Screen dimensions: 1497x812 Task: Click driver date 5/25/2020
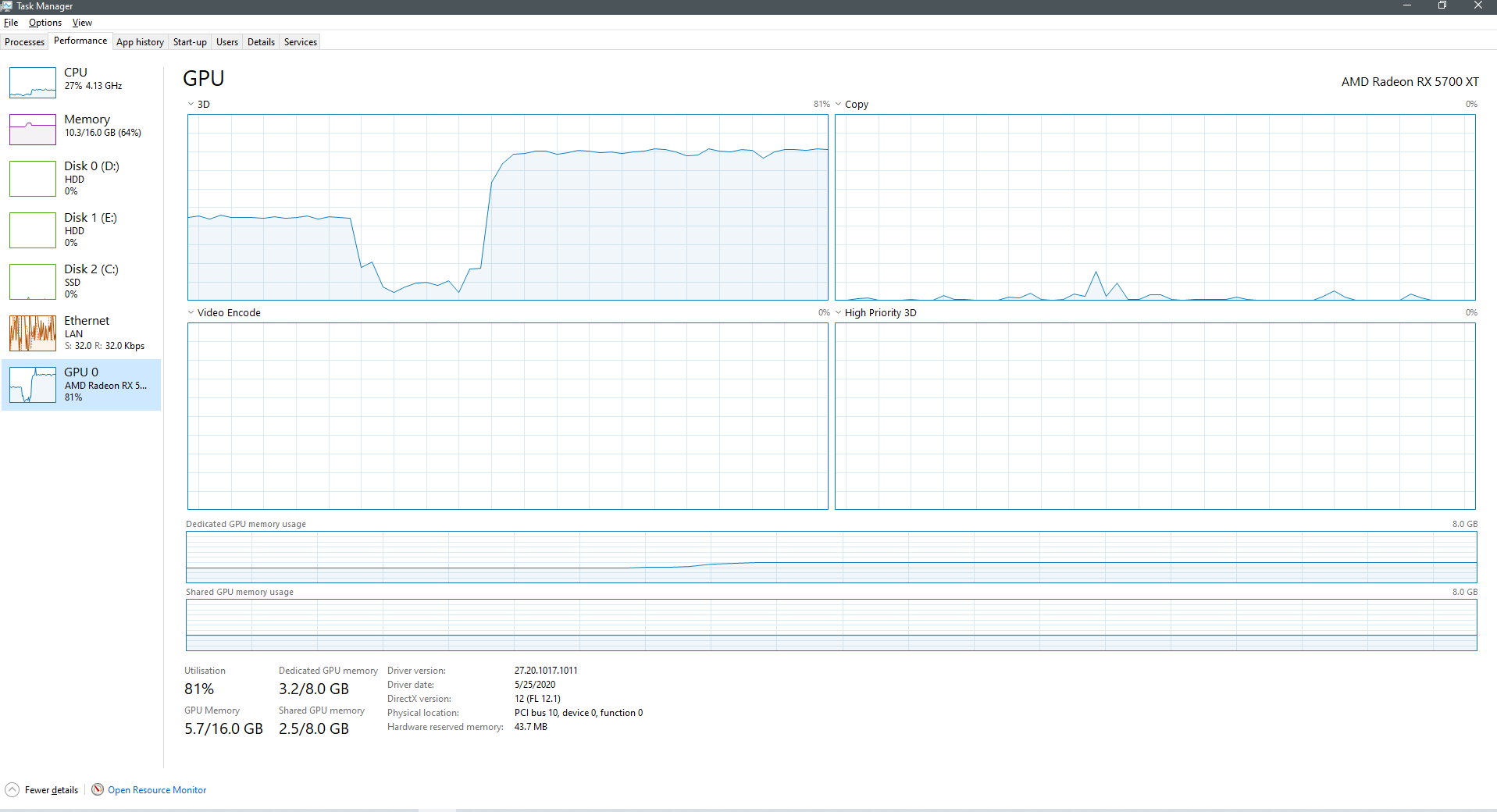coord(535,685)
